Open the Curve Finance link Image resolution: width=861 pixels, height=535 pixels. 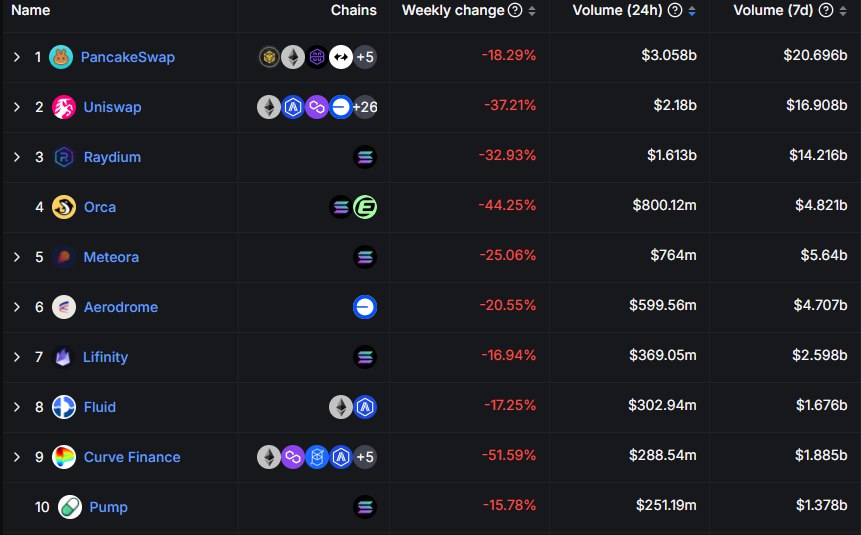click(132, 457)
